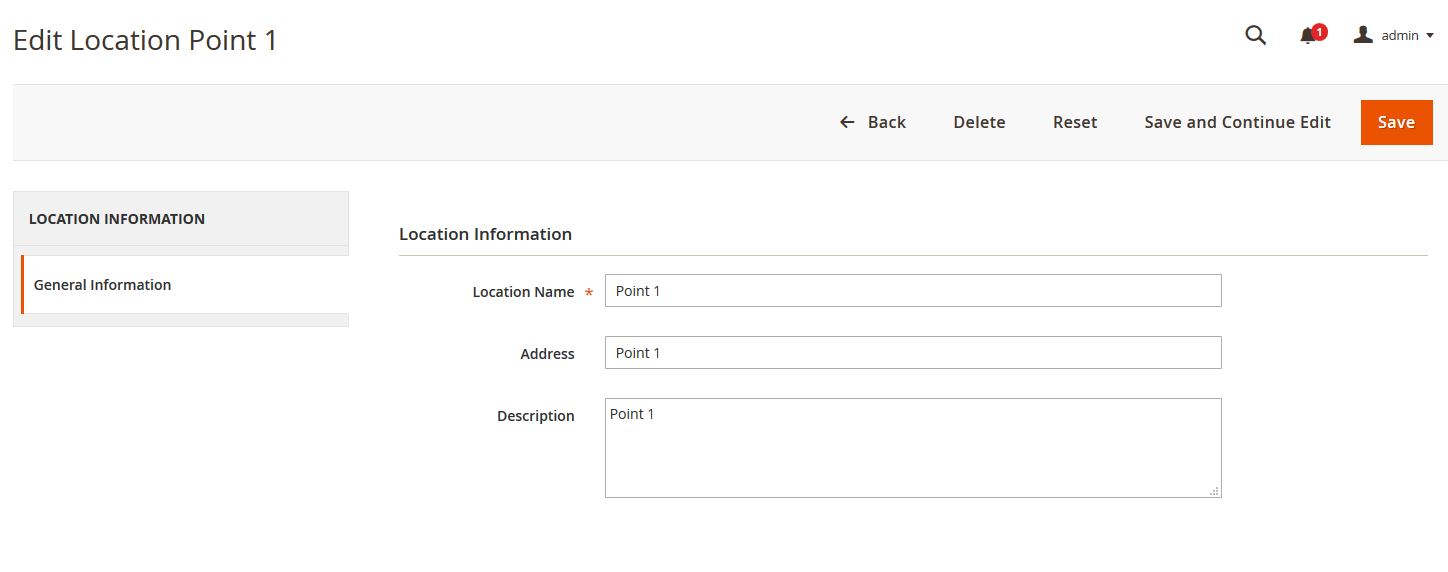Click the admin user avatar icon
This screenshot has height=572, width=1448.
pyautogui.click(x=1363, y=35)
